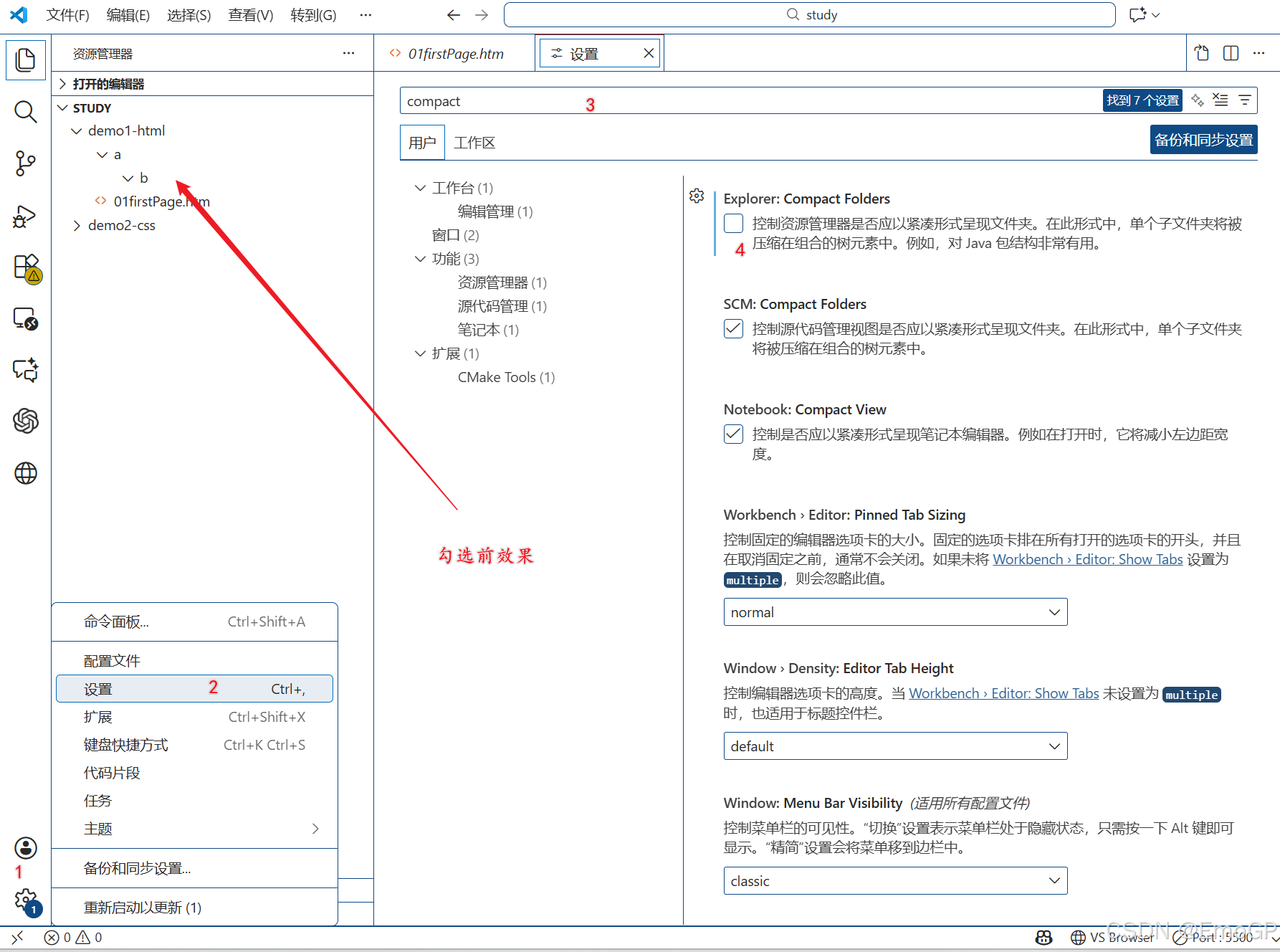Screen dimensions: 1280x952
Task: Click the Accounts icon in activity bar
Action: point(26,848)
